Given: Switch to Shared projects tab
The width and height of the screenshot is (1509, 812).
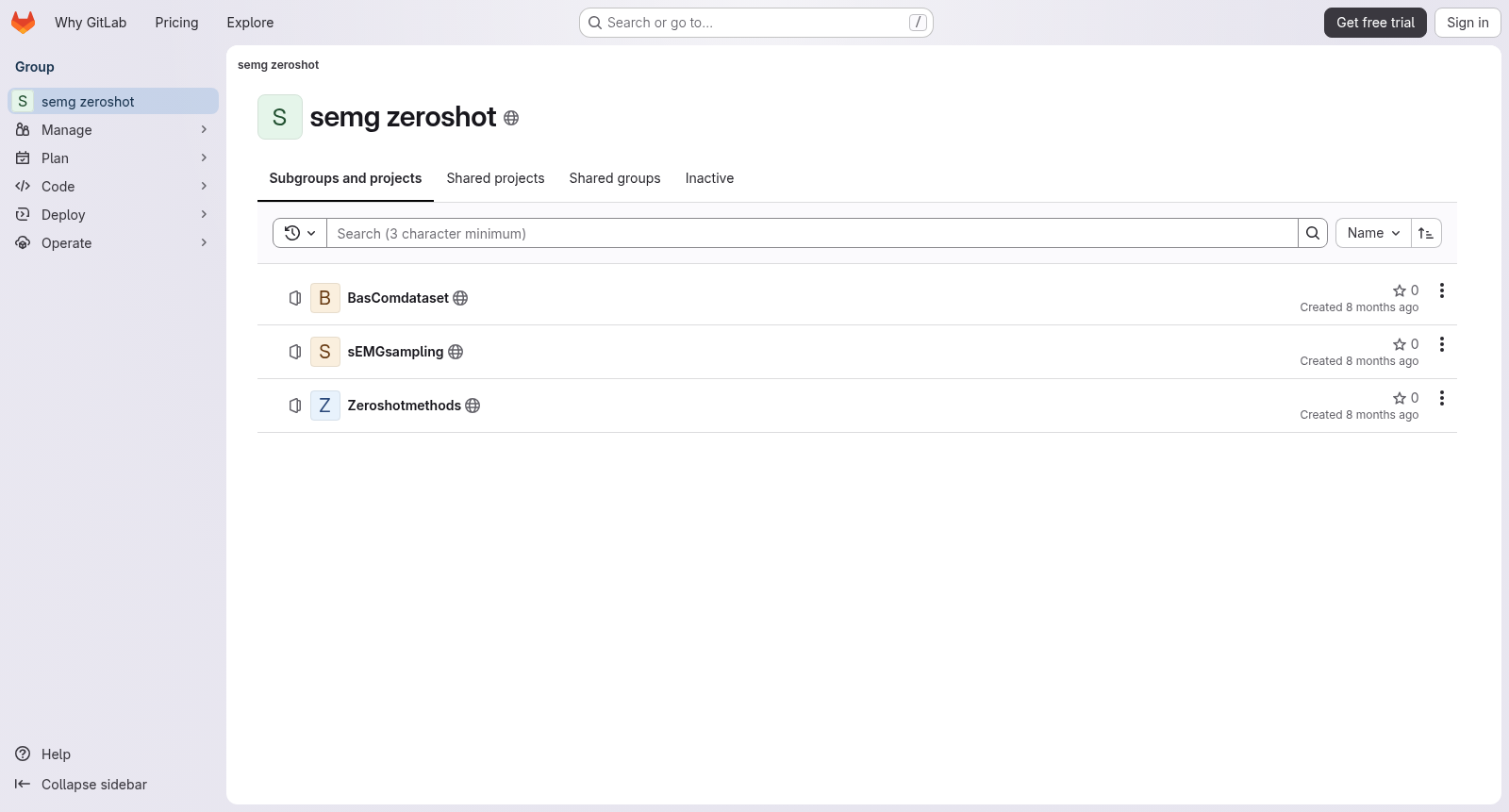Looking at the screenshot, I should (x=495, y=178).
